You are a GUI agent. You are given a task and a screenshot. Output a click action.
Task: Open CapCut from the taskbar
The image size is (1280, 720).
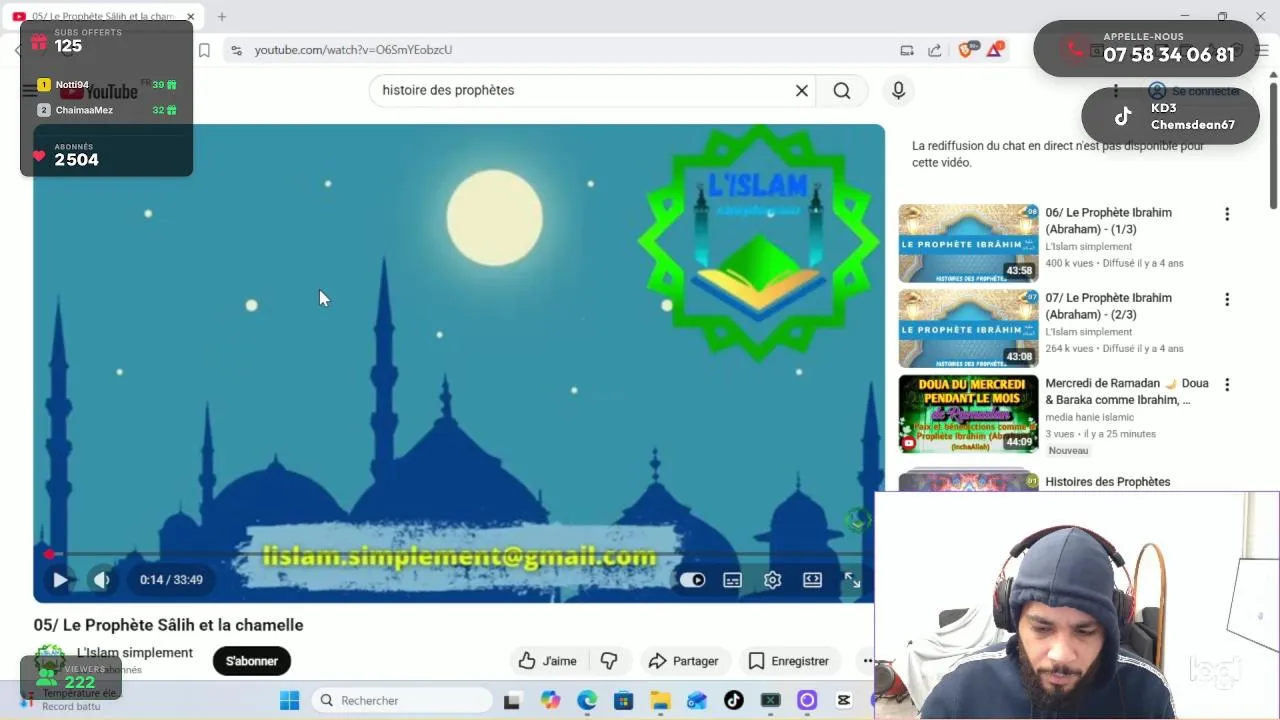pos(844,701)
